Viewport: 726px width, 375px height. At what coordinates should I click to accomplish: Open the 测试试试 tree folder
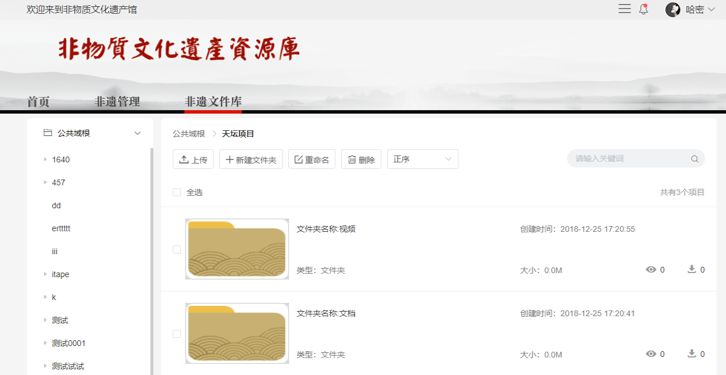68,366
